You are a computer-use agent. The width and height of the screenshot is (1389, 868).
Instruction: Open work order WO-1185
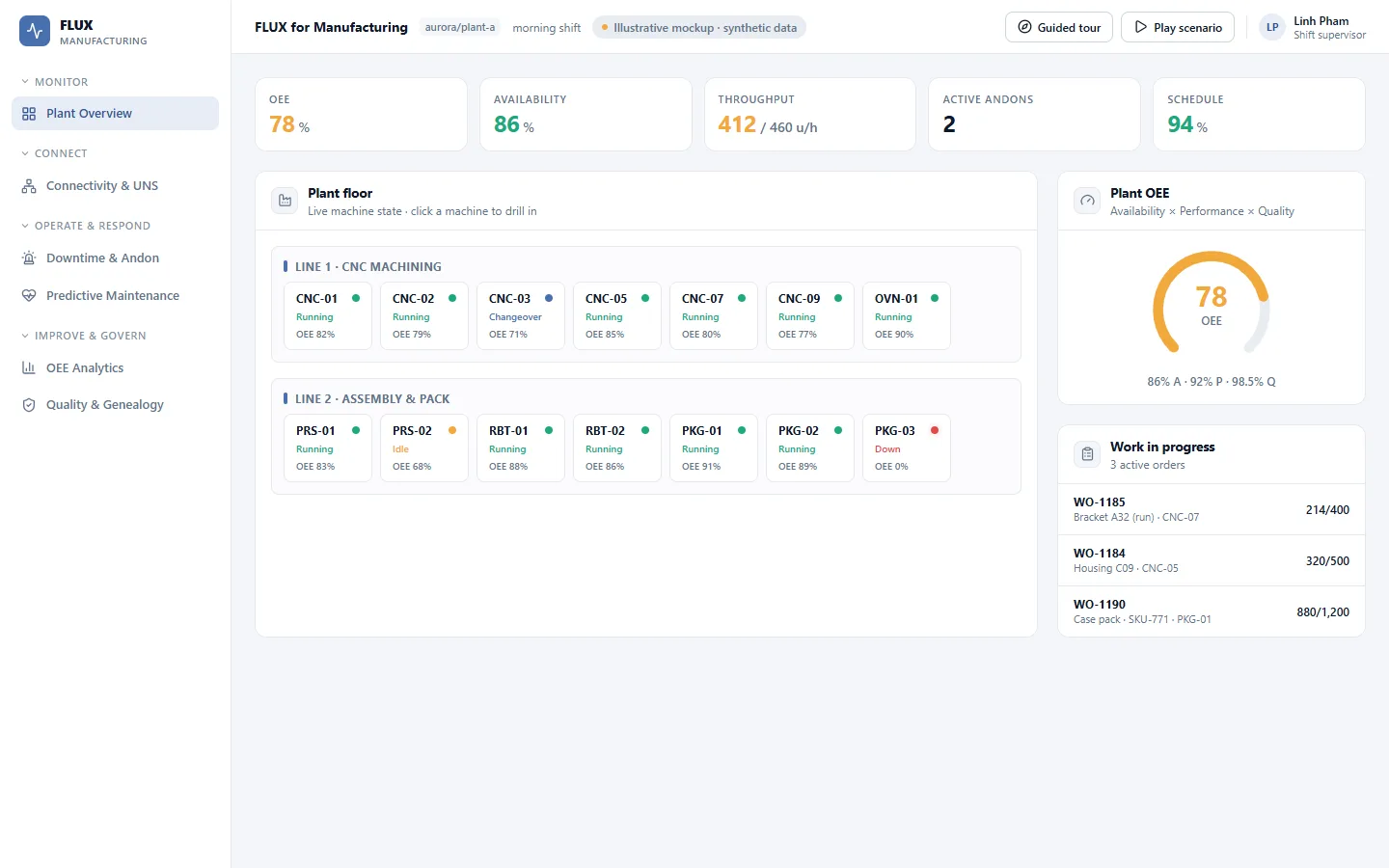[1212, 509]
